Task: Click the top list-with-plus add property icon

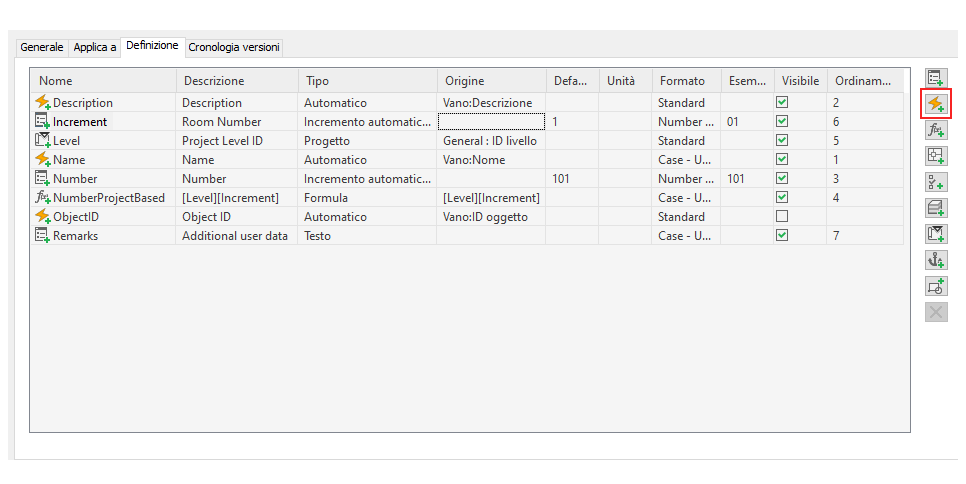Action: pos(936,78)
